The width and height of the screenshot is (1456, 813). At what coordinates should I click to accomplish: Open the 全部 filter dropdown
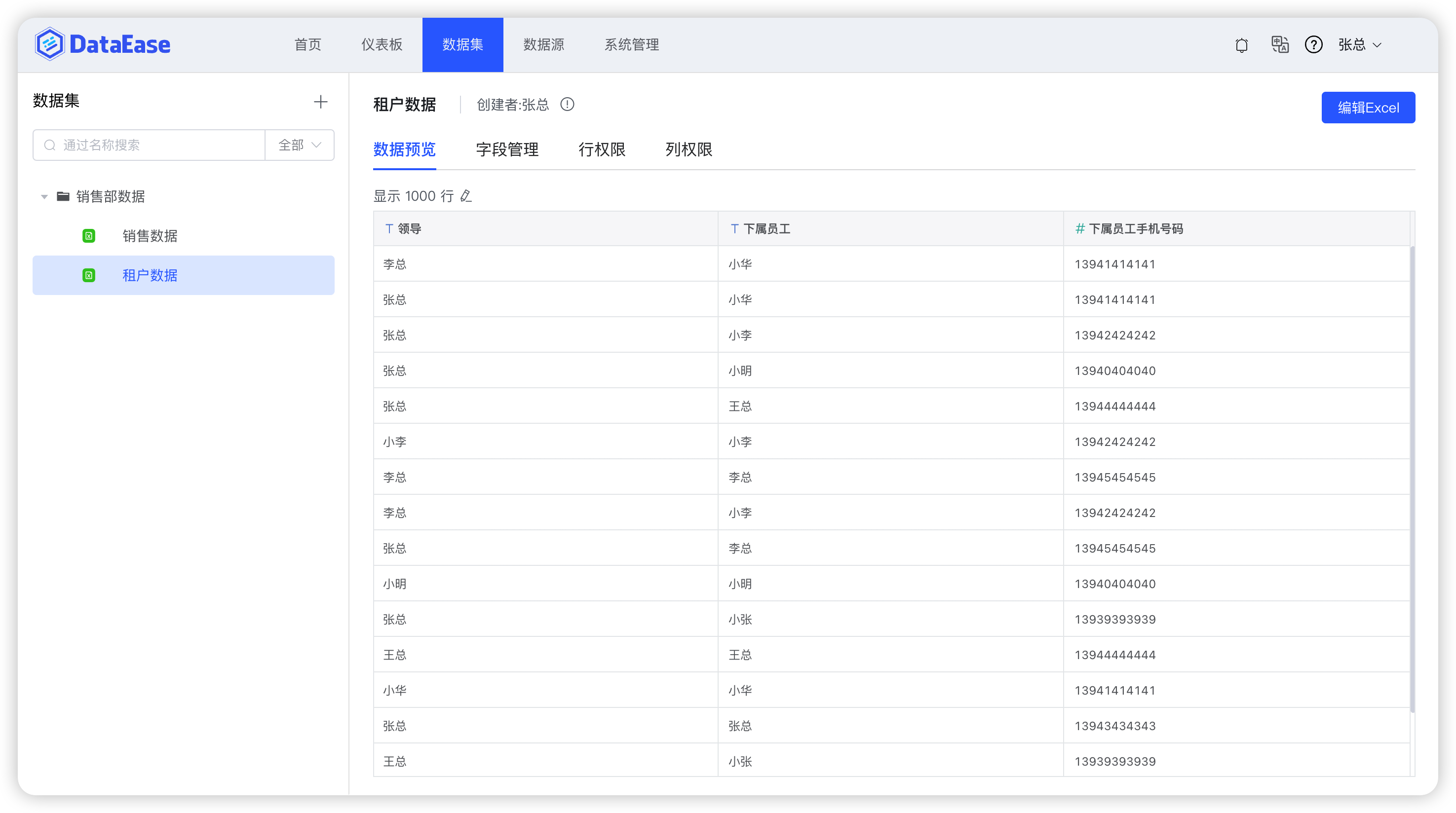coord(300,145)
